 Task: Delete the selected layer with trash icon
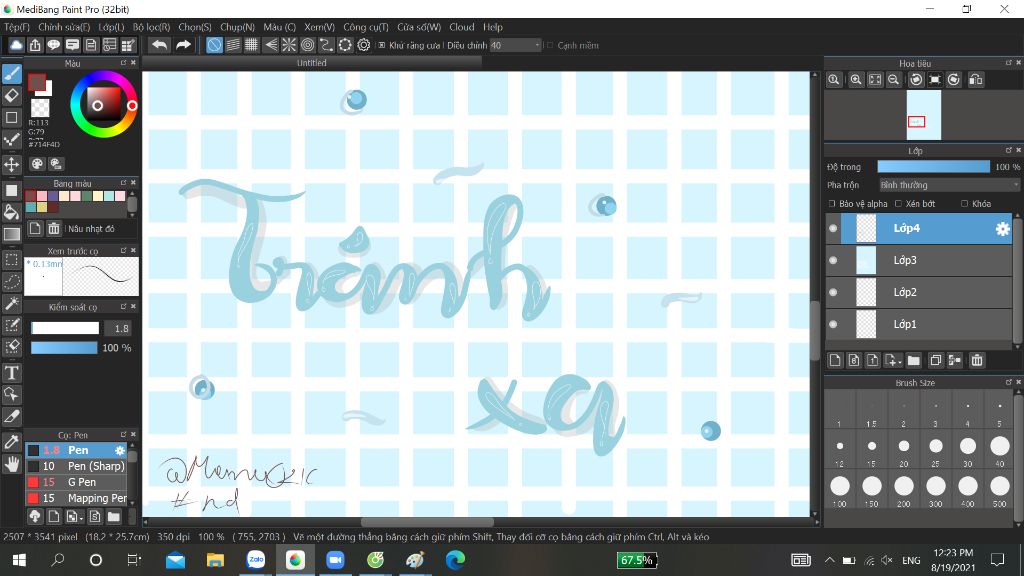pos(977,360)
